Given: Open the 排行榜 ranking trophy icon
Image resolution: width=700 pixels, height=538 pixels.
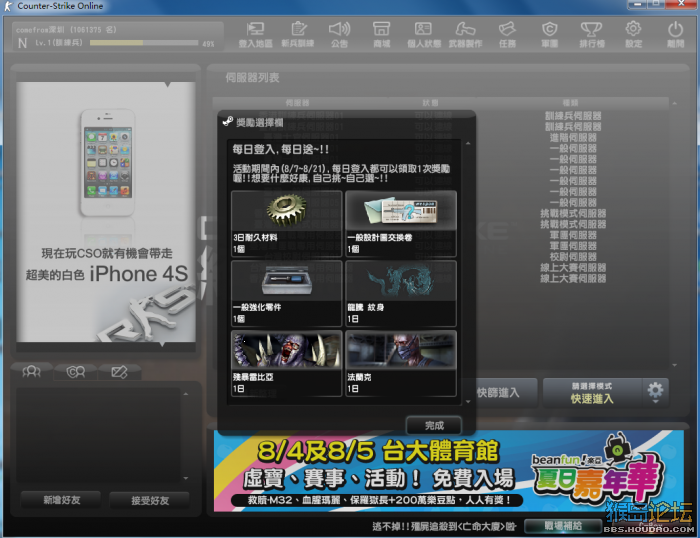Looking at the screenshot, I should [x=592, y=34].
